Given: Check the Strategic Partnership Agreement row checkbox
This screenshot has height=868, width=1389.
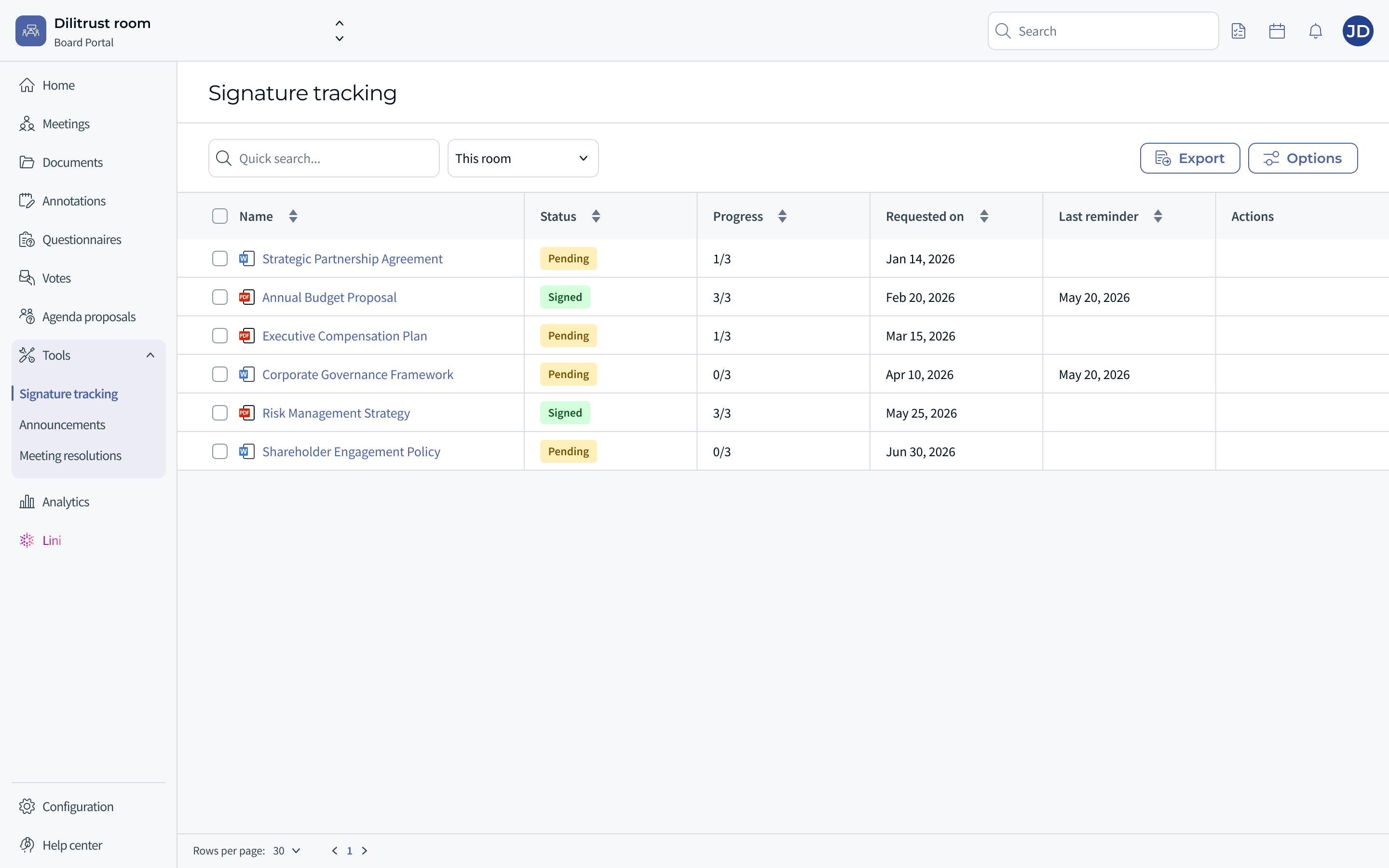Looking at the screenshot, I should 220,258.
